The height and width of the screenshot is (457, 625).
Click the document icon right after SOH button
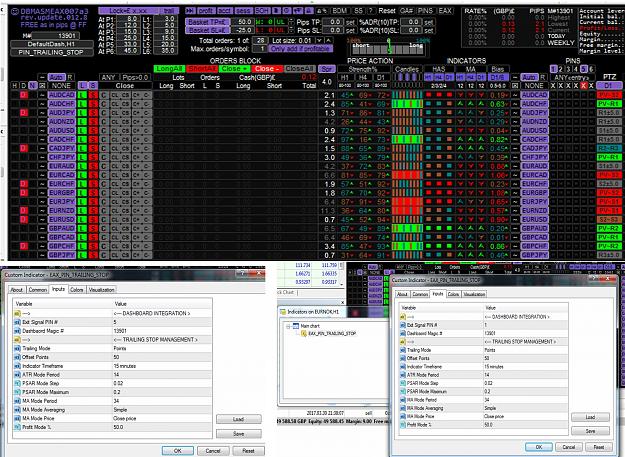tap(277, 11)
